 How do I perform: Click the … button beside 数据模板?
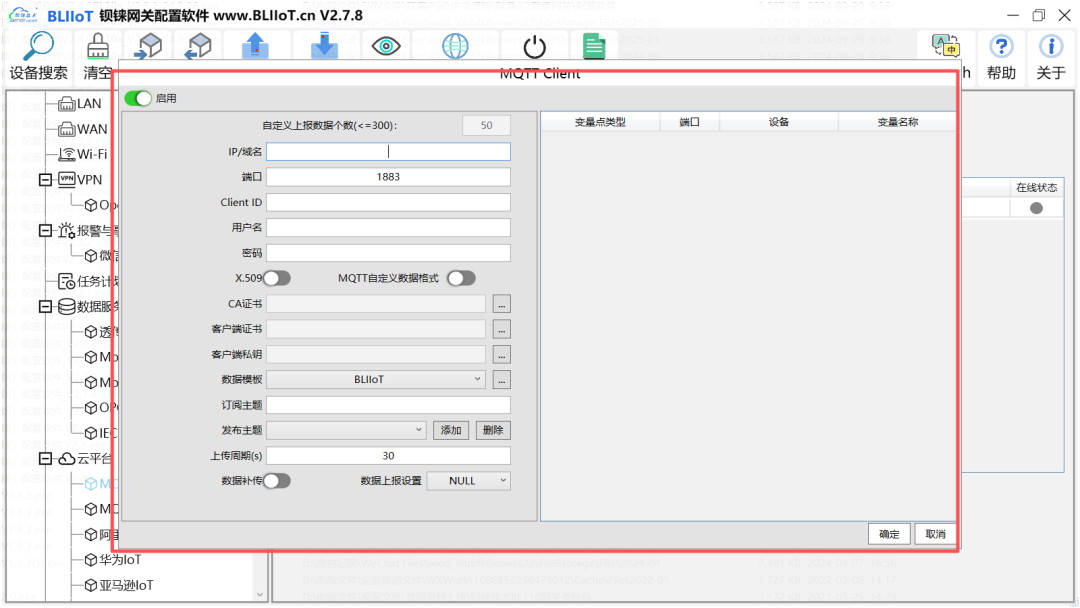(x=501, y=379)
